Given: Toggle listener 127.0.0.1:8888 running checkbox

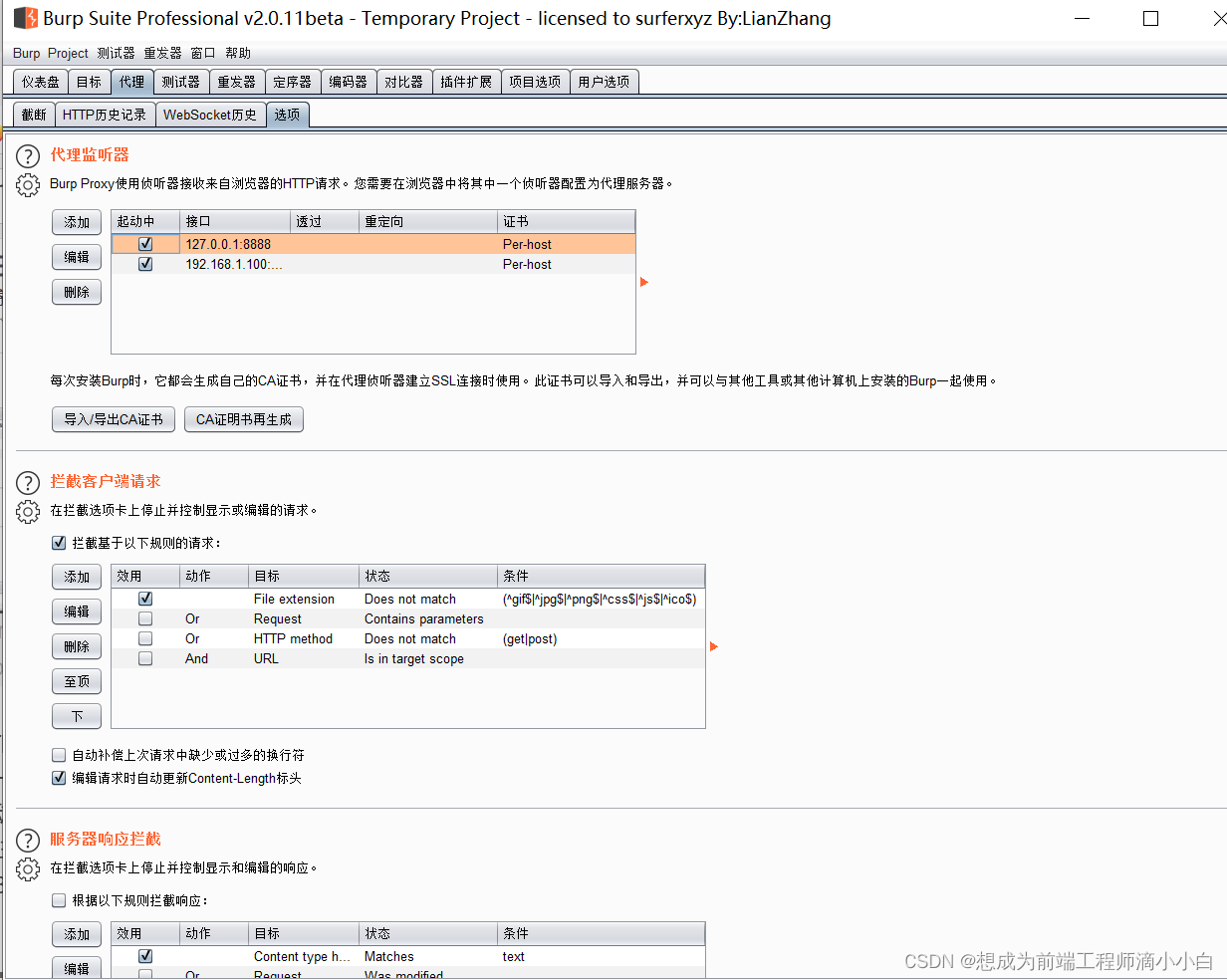Looking at the screenshot, I should tap(145, 244).
